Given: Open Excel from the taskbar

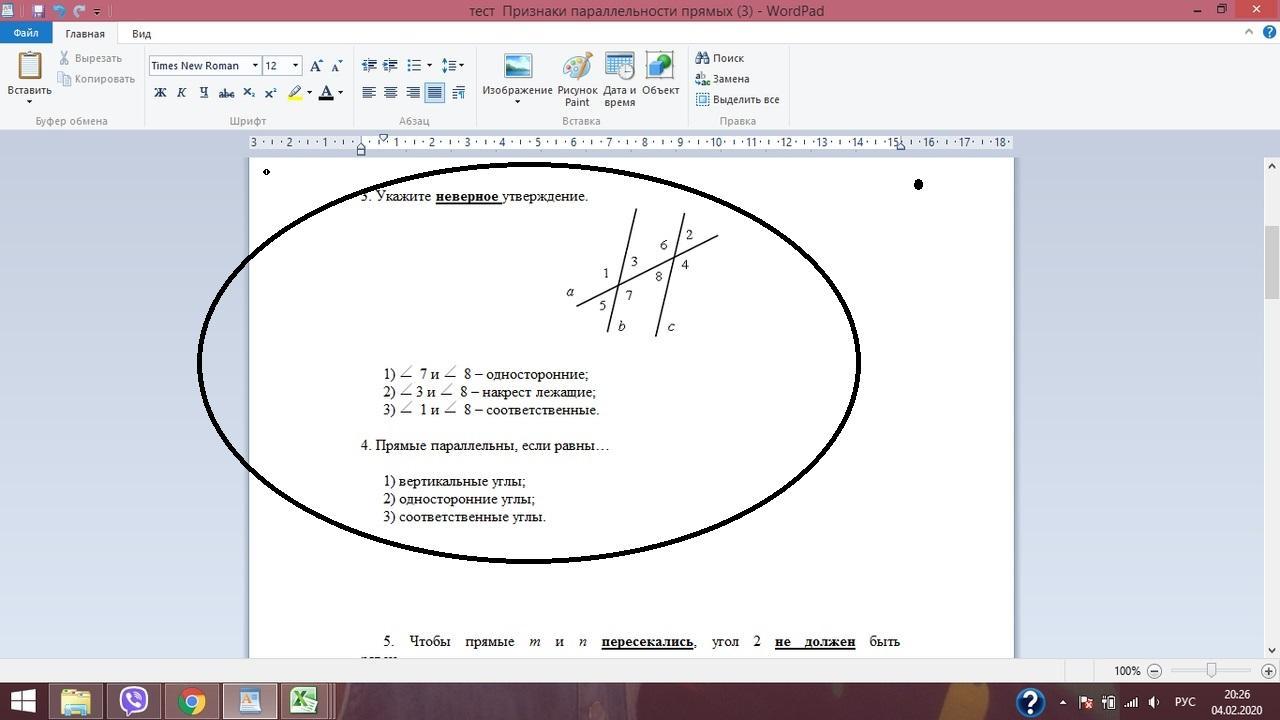Looking at the screenshot, I should point(305,700).
